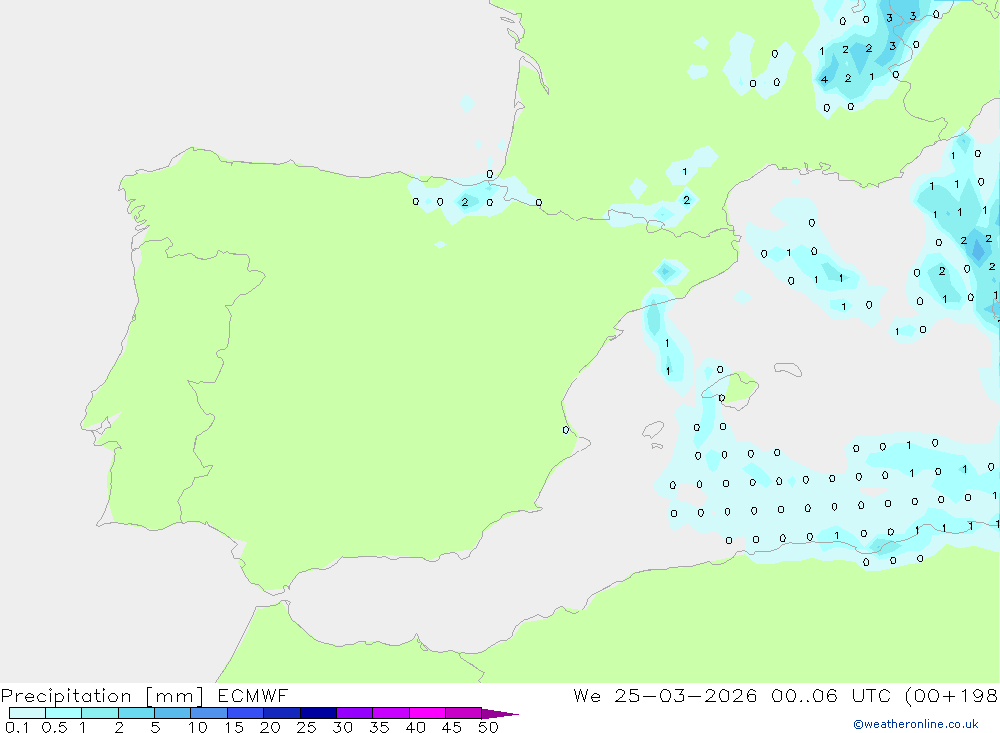Click the legend tick label '35'
1000x733 pixels.
[379, 727]
